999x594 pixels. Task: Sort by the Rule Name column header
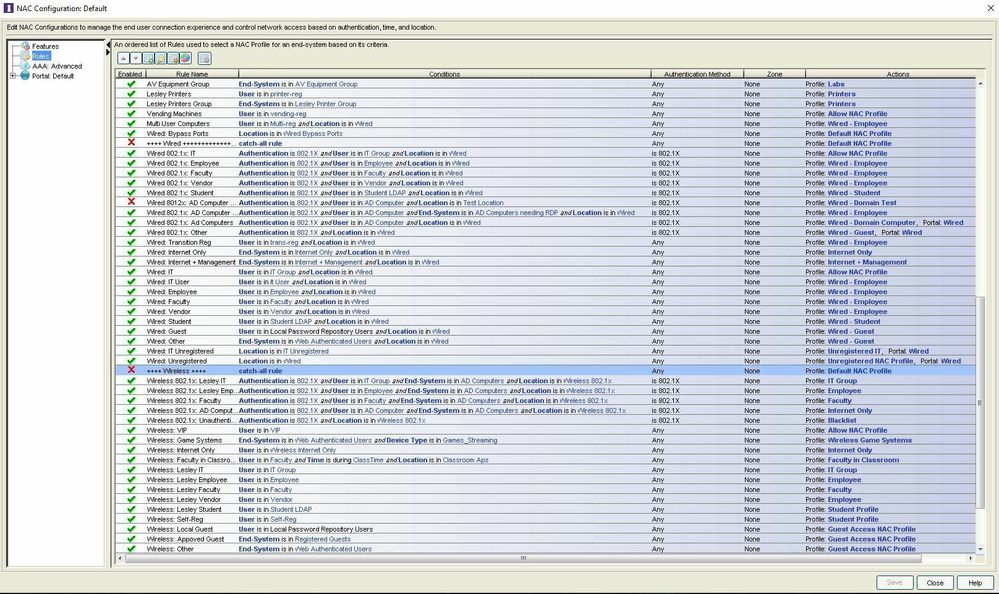[x=192, y=74]
